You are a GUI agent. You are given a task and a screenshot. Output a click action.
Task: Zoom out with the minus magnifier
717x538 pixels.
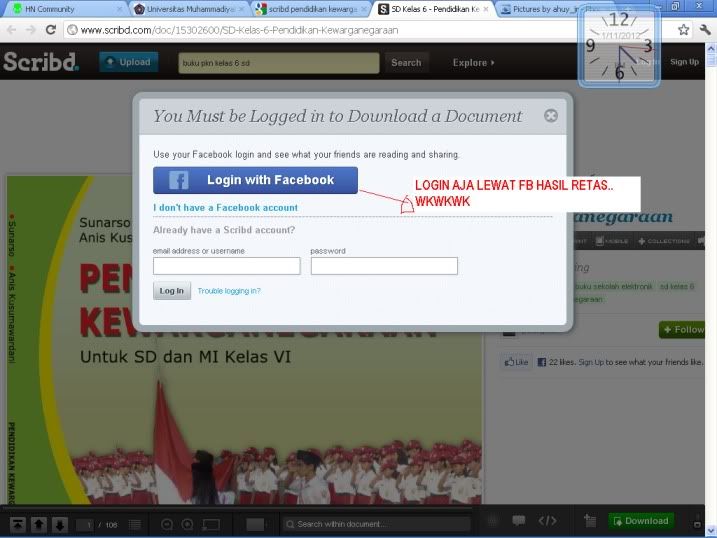point(167,524)
